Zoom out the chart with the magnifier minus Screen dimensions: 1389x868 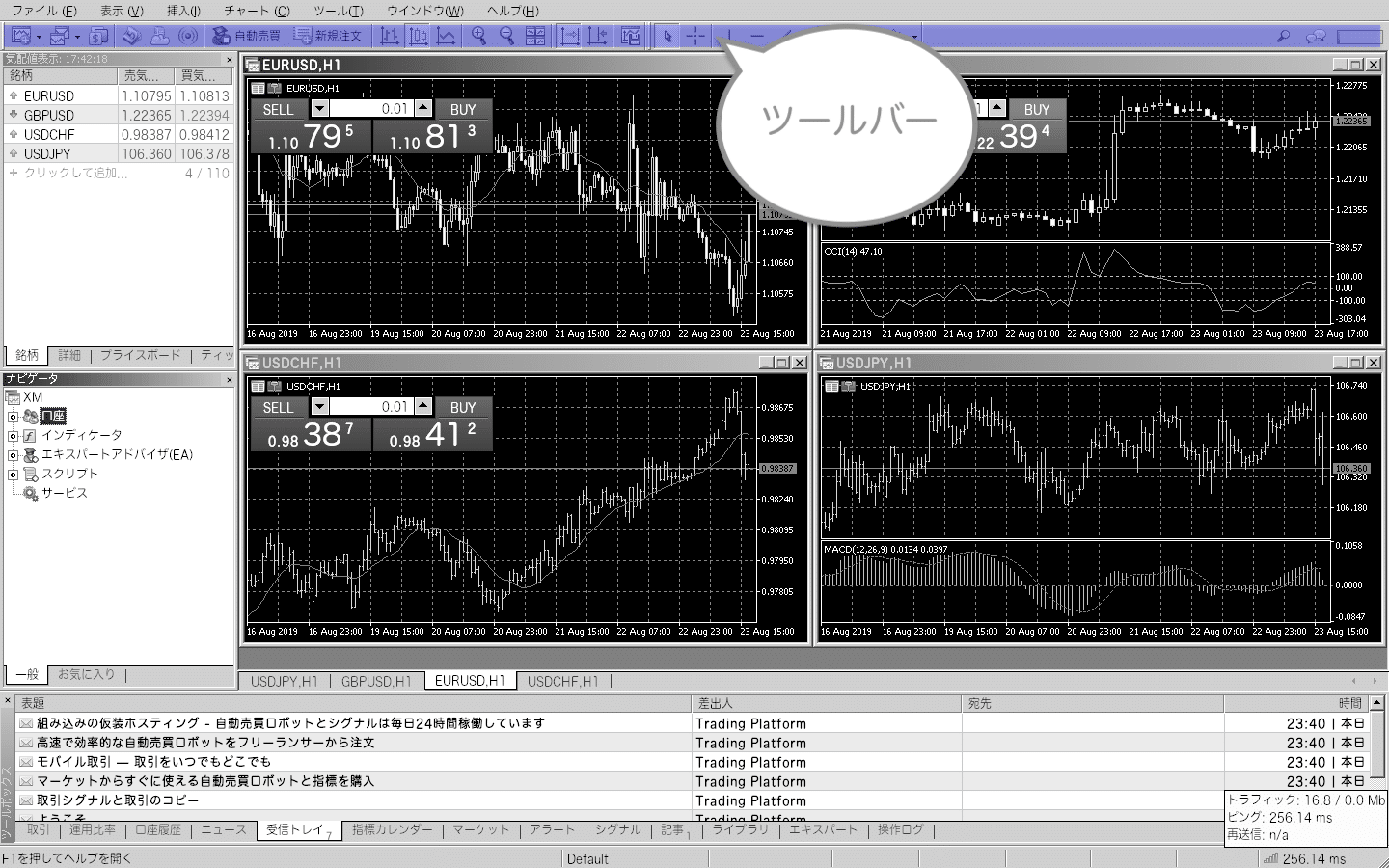click(x=506, y=36)
